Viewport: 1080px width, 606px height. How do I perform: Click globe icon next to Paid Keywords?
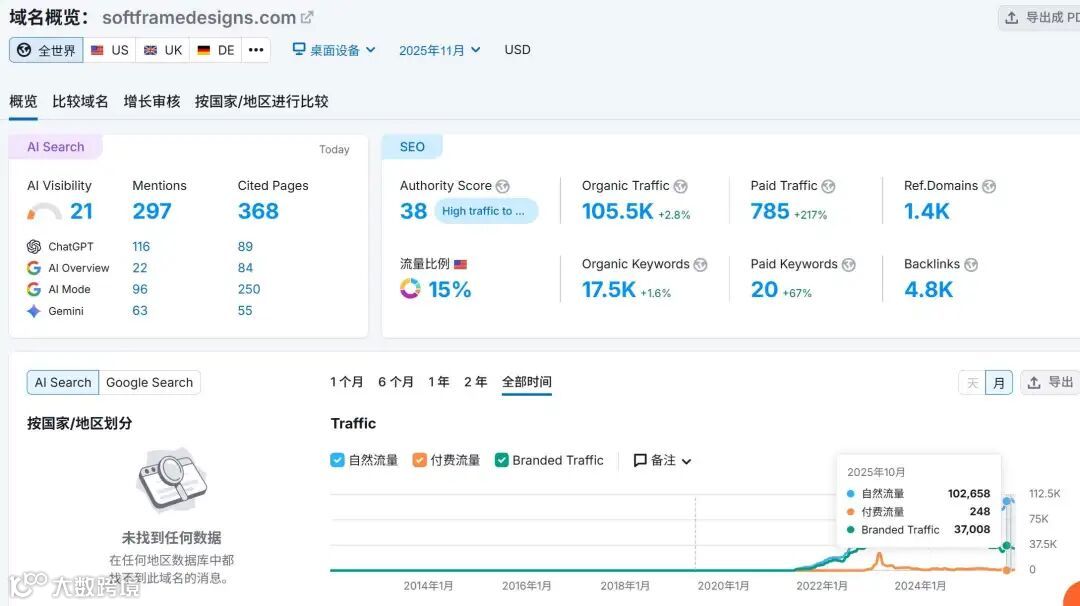pyautogui.click(x=849, y=265)
